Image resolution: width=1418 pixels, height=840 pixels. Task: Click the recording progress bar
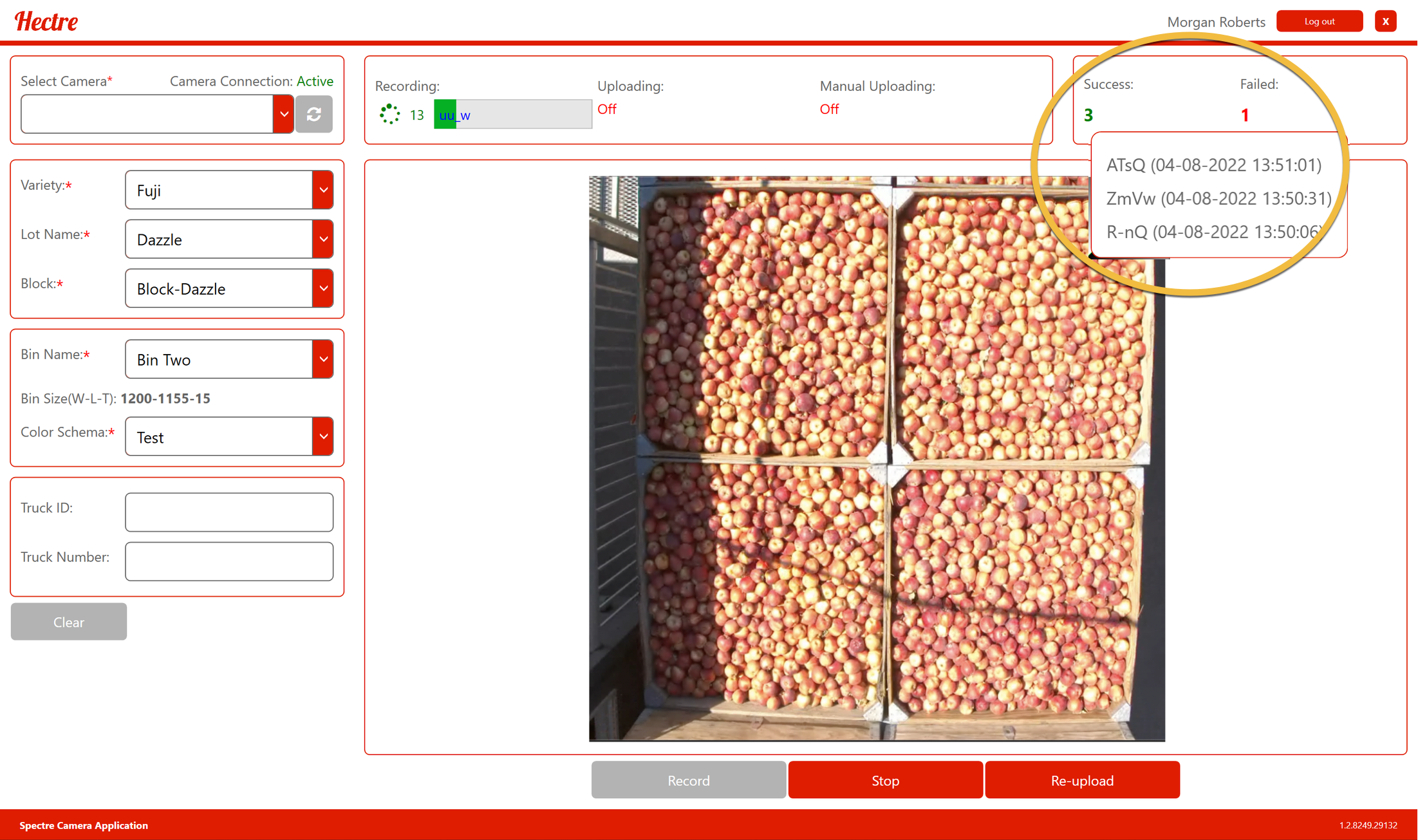512,115
